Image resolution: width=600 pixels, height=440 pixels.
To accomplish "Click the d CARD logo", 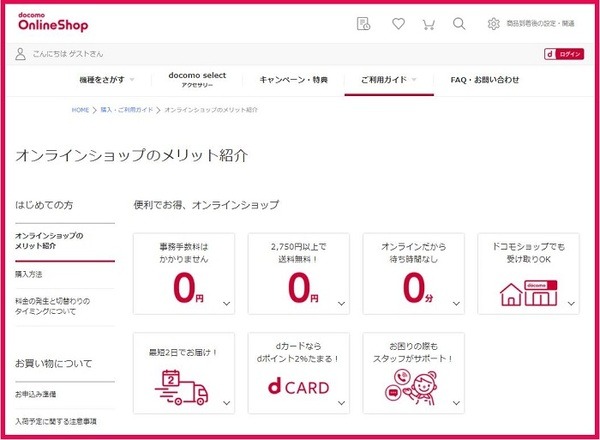I will click(298, 386).
